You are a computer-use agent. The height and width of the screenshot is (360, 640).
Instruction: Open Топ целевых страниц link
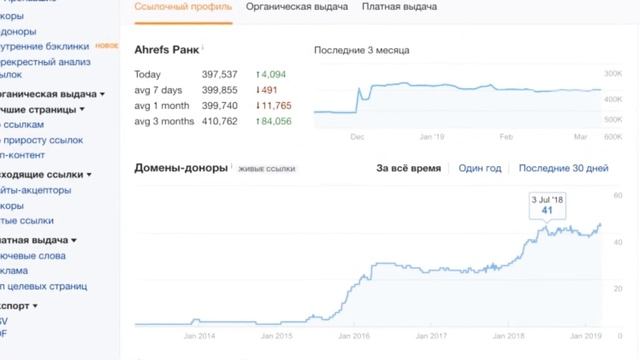[x=43, y=287]
